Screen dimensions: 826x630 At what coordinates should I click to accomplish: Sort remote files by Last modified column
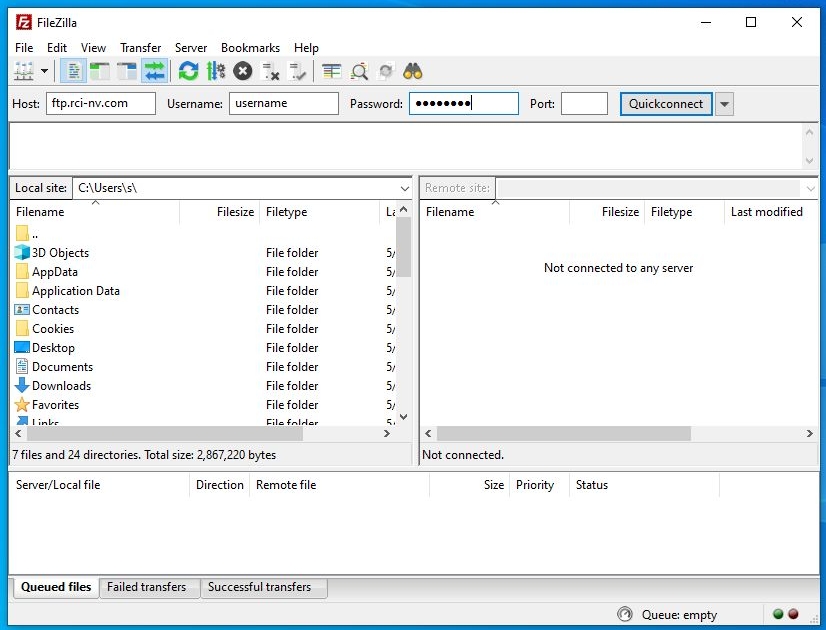[x=771, y=212]
